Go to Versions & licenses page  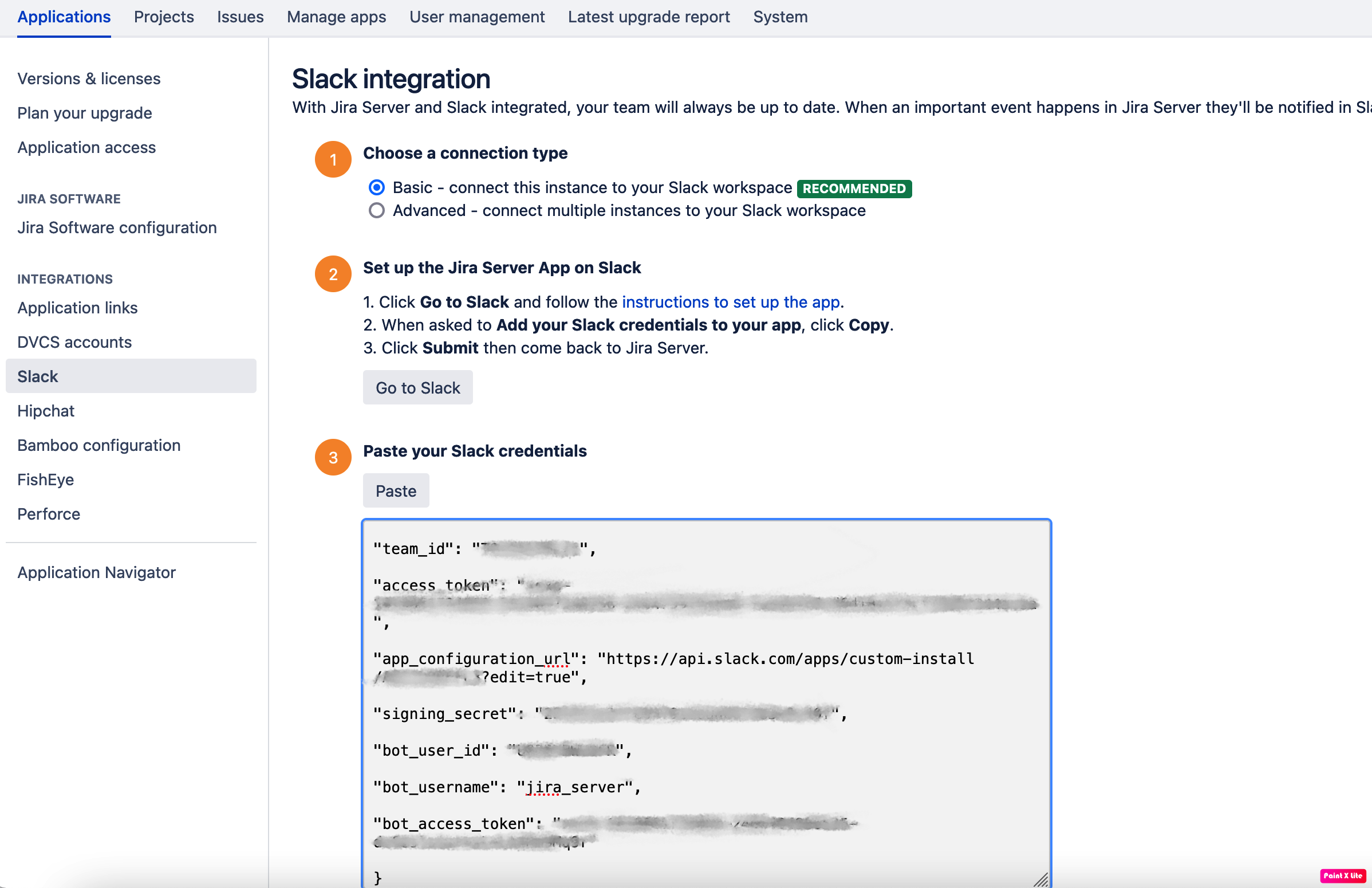pyautogui.click(x=89, y=78)
